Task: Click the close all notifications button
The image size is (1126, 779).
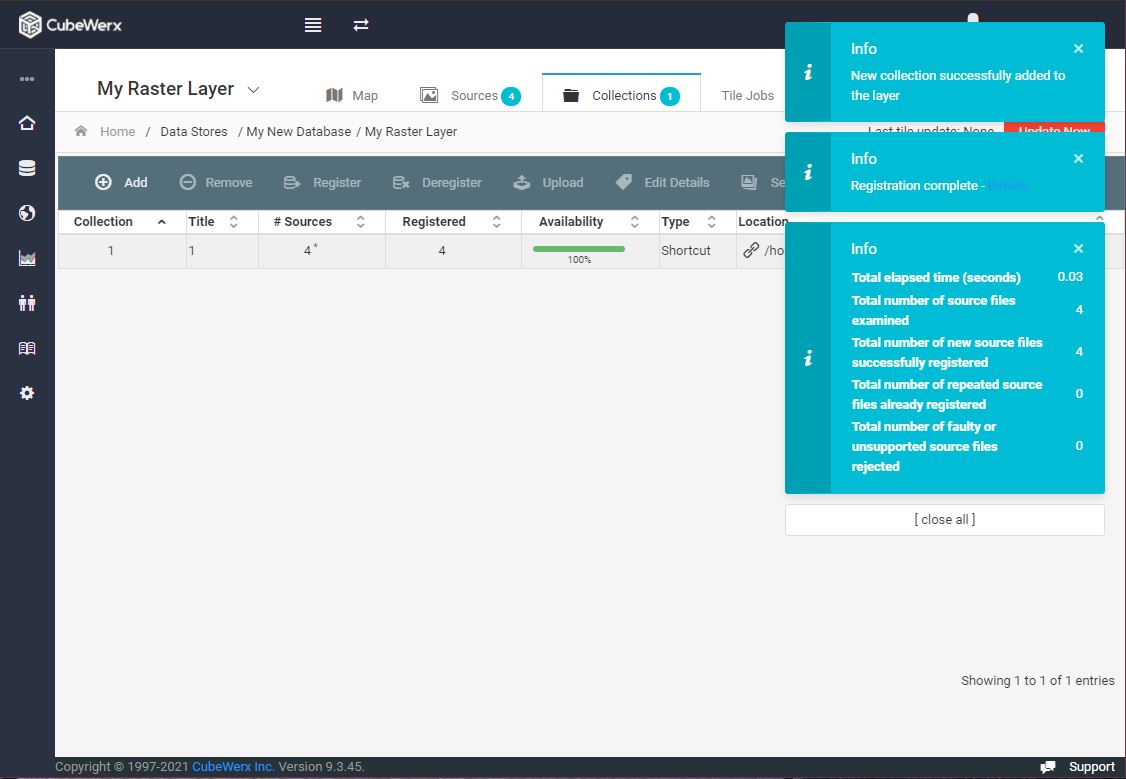Action: click(x=944, y=520)
